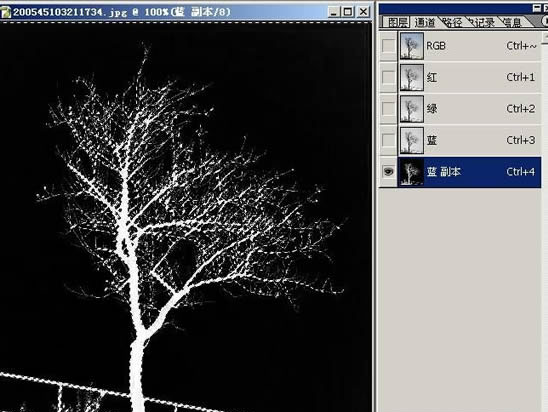Image resolution: width=548 pixels, height=412 pixels.
Task: Show the 绿 (Green) channel
Action: coord(388,109)
